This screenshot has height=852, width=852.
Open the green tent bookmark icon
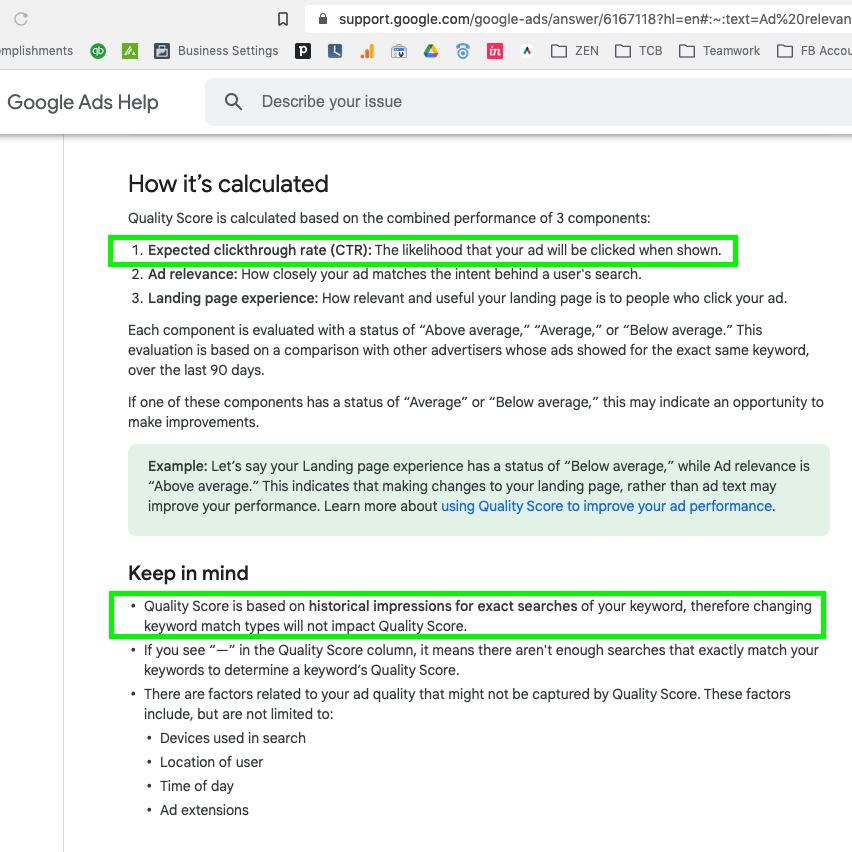click(x=129, y=51)
